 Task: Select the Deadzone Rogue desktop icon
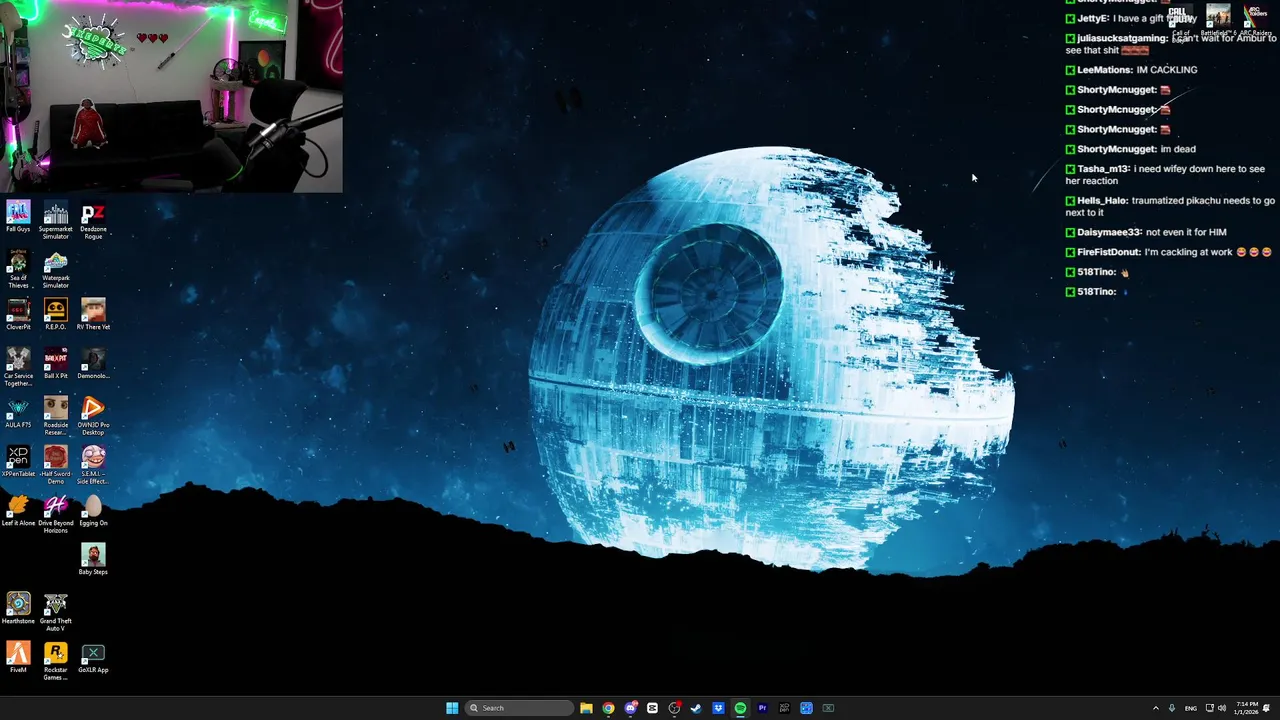[93, 221]
